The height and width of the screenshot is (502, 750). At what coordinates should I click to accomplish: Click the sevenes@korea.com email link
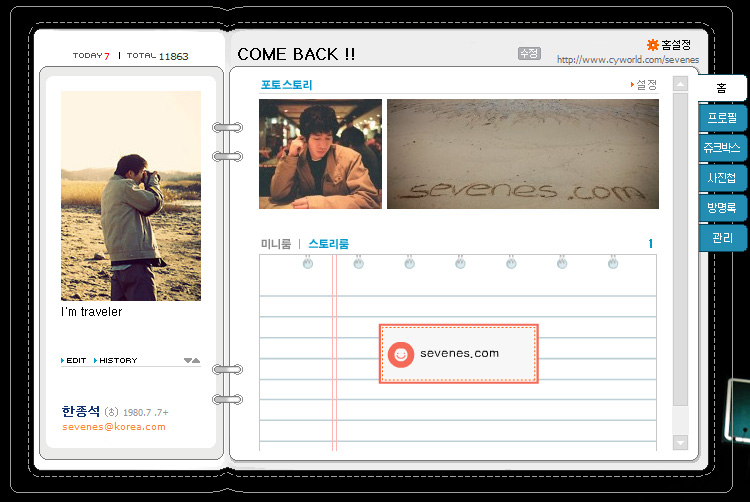[114, 426]
